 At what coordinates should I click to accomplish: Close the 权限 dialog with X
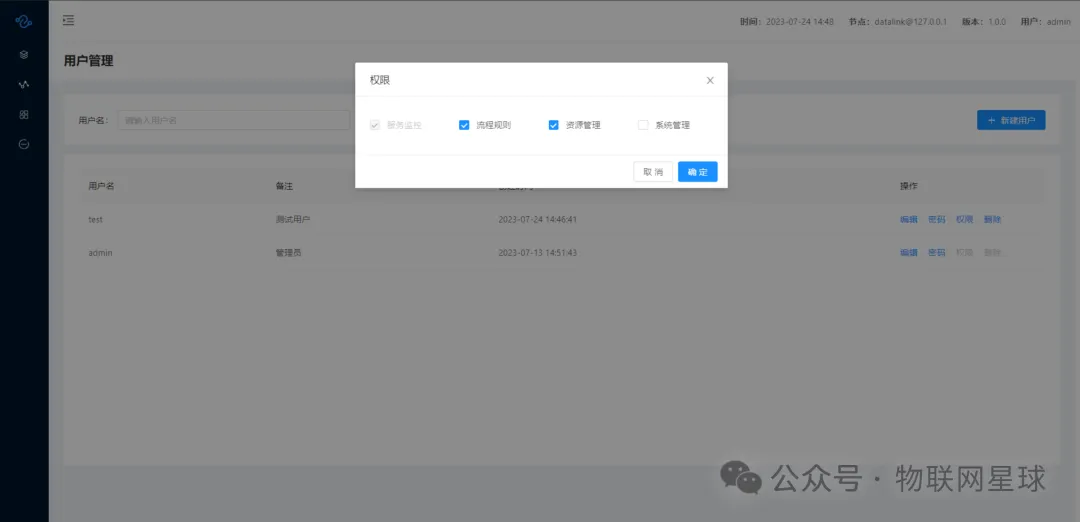710,80
